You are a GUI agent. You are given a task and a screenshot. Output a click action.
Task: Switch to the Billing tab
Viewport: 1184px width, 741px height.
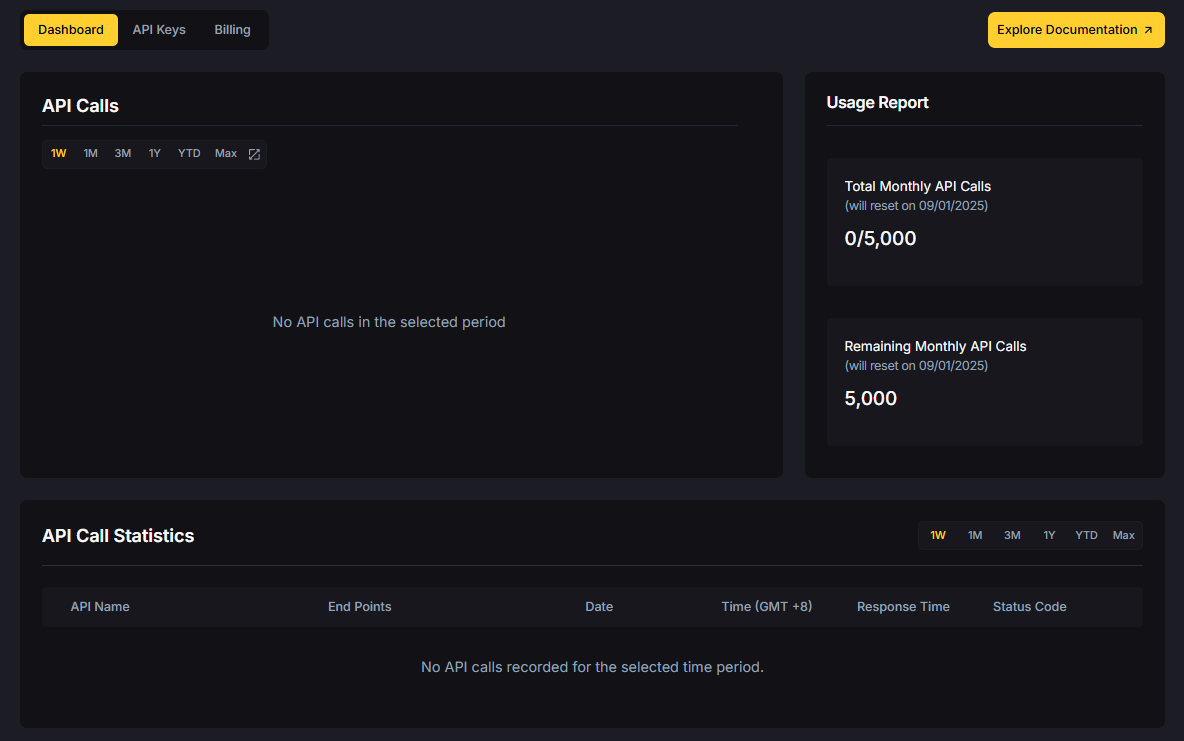(x=232, y=29)
